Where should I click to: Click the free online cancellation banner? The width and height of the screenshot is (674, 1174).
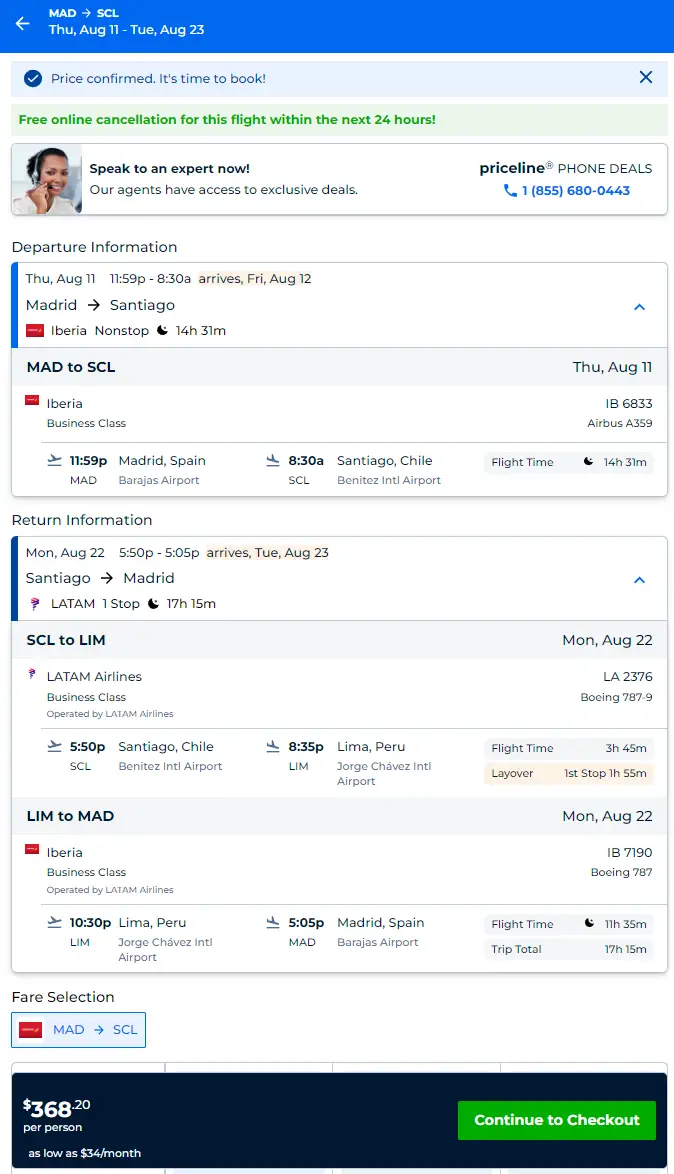227,120
